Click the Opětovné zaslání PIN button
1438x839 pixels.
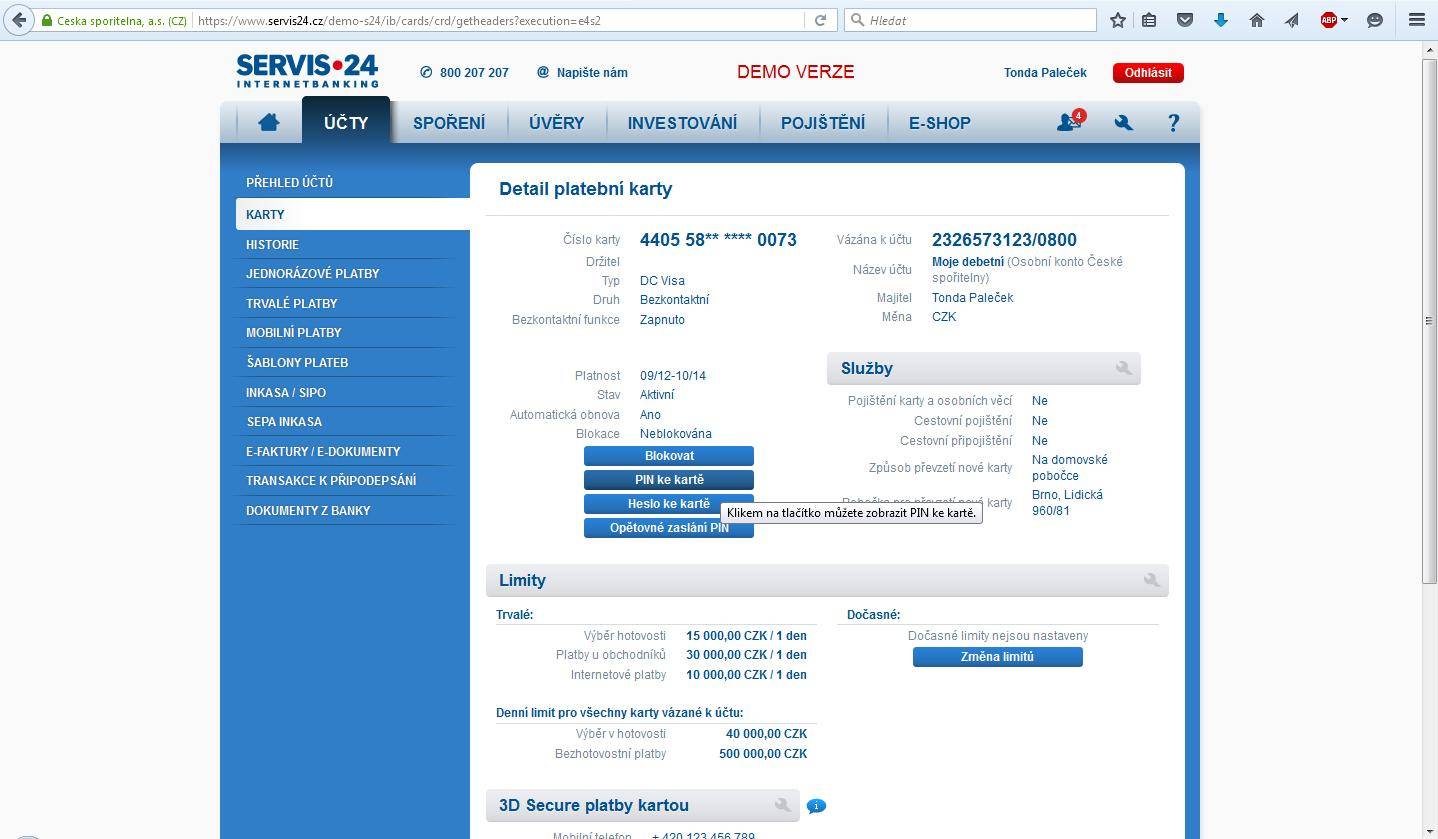coord(669,528)
